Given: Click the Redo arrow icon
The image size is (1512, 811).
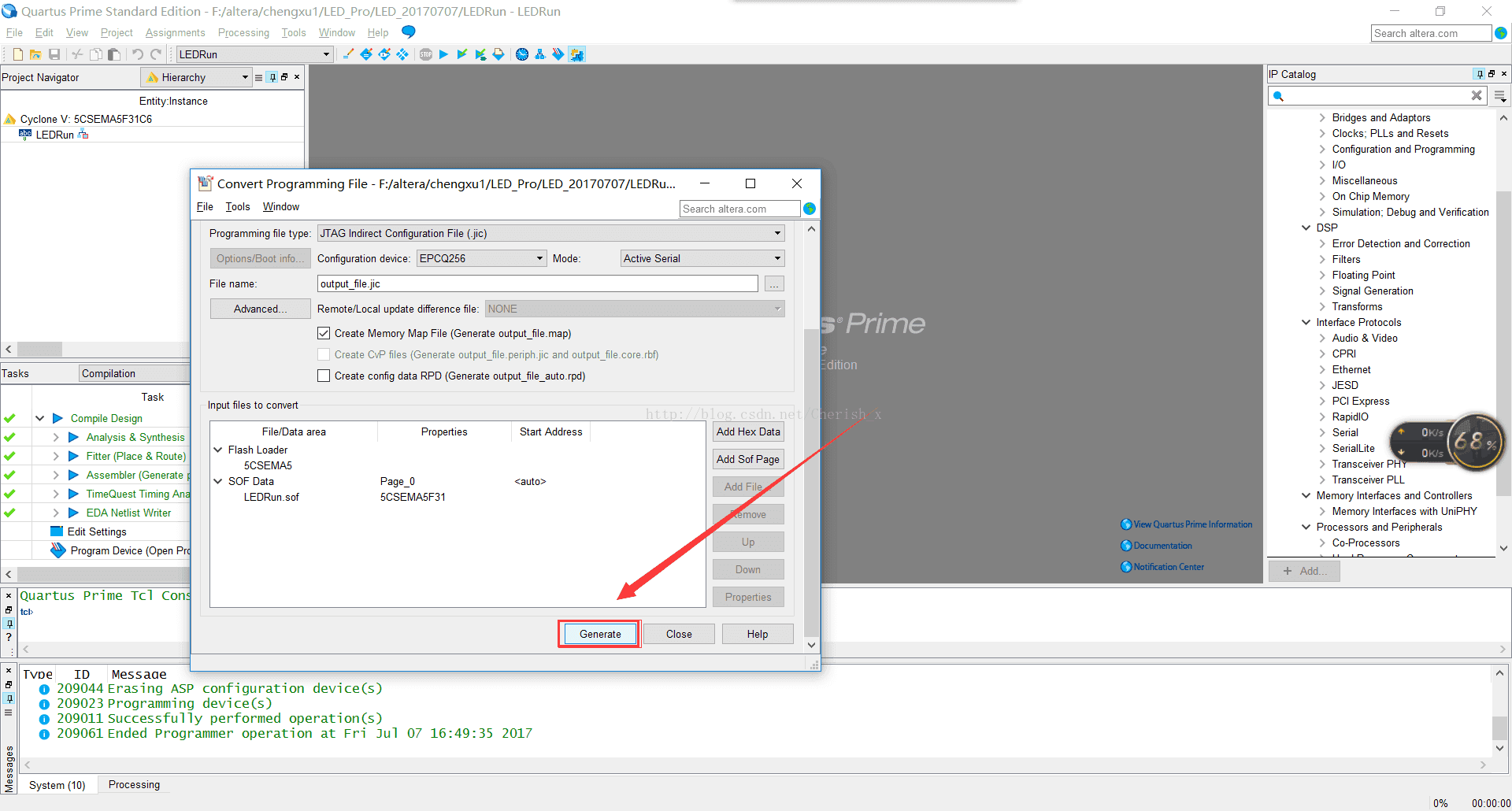Looking at the screenshot, I should [156, 54].
